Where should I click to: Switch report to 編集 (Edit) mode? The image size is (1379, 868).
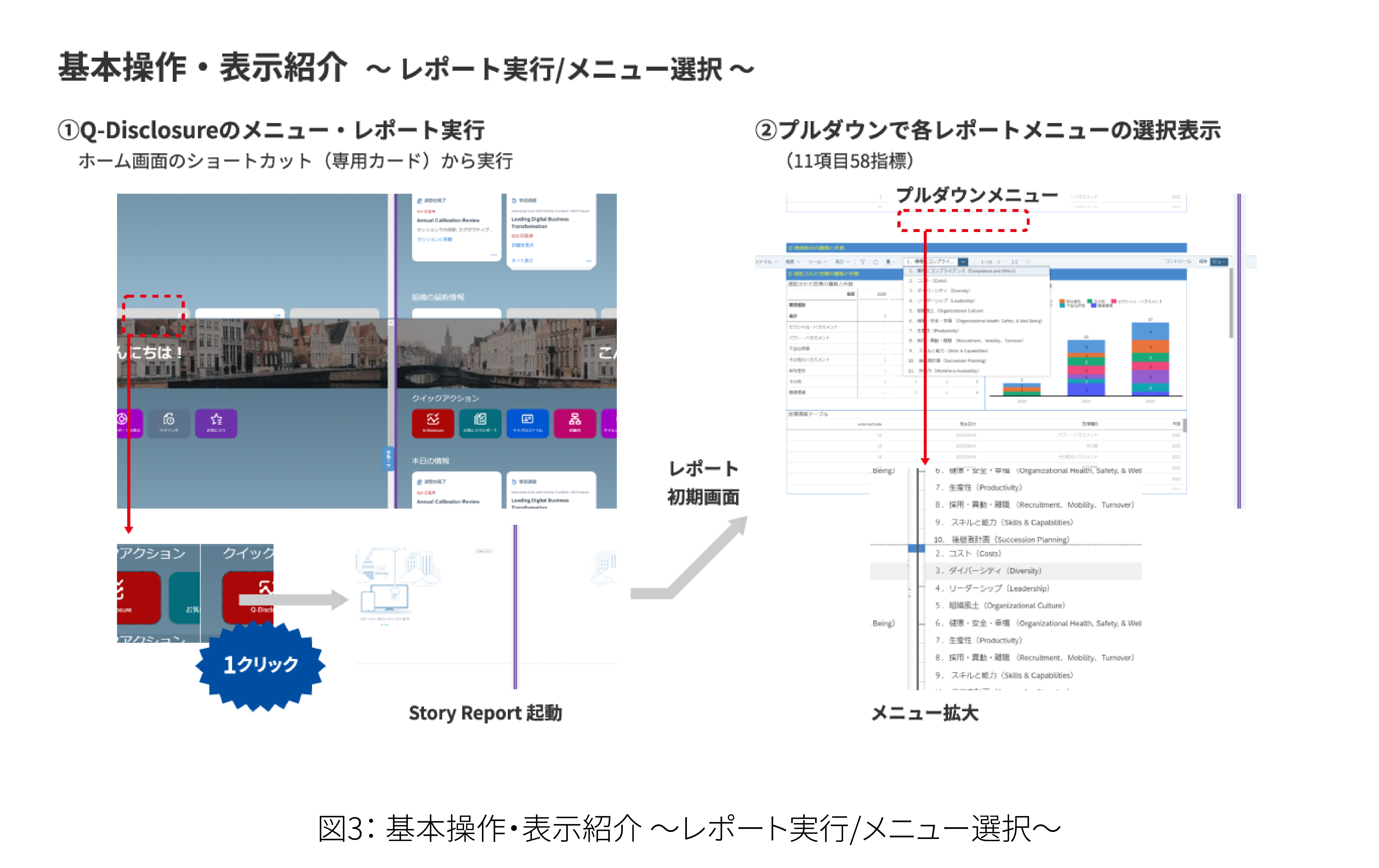pos(1203,262)
